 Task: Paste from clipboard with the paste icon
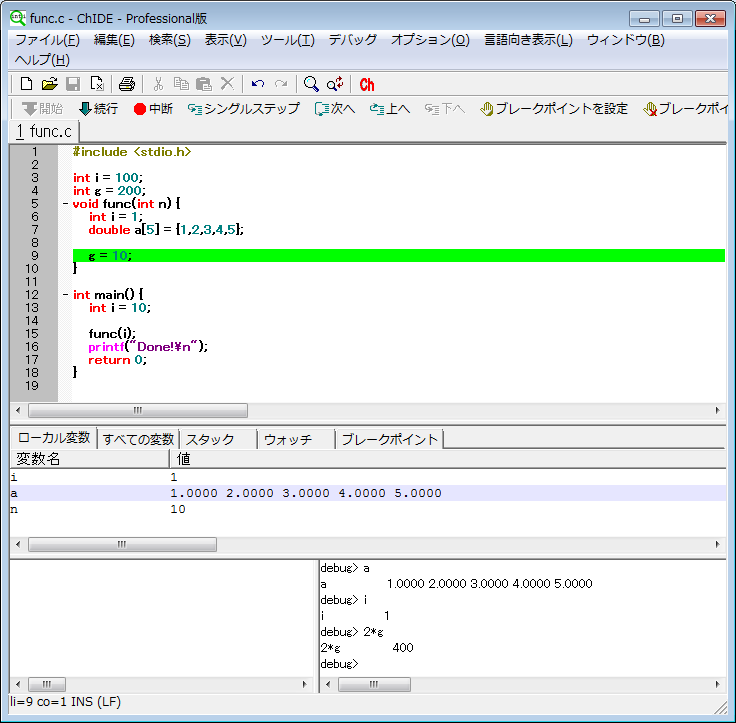click(204, 84)
